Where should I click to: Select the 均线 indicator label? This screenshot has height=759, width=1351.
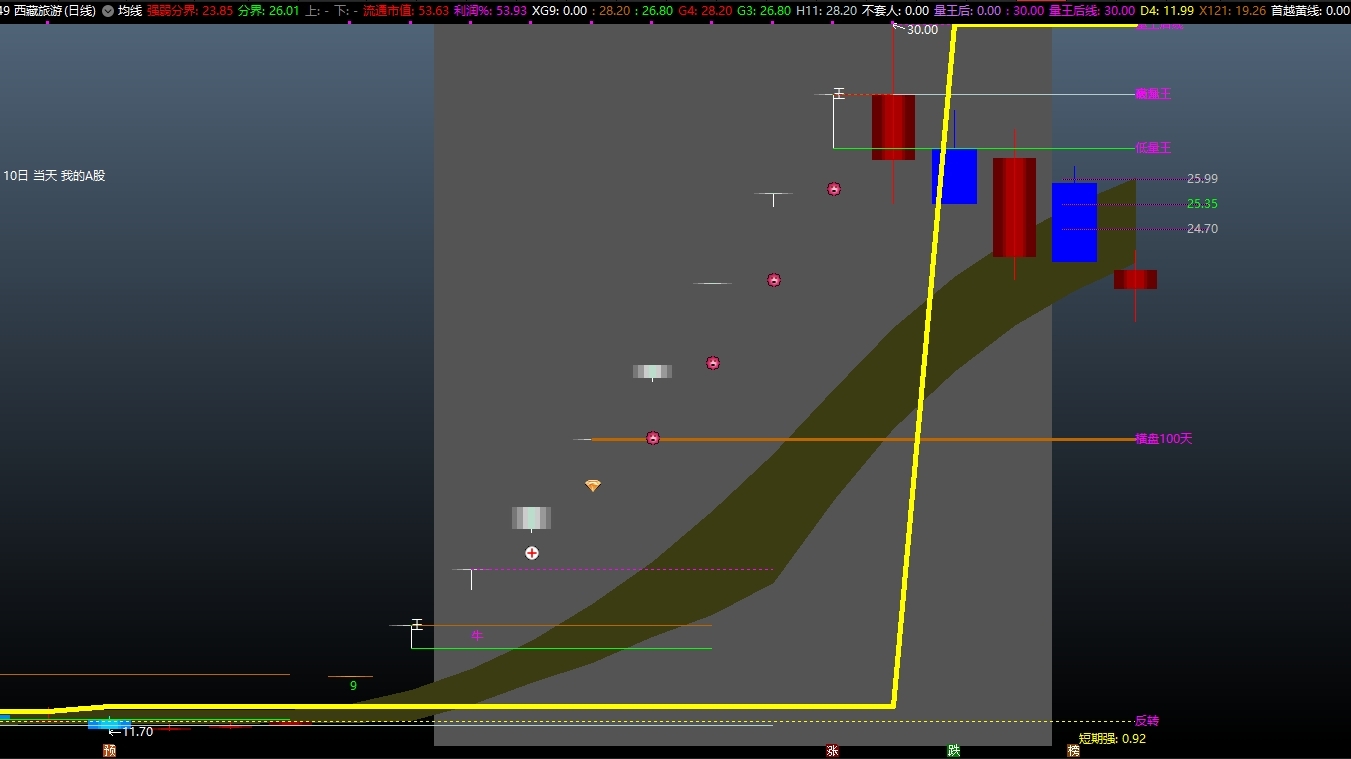(x=130, y=11)
